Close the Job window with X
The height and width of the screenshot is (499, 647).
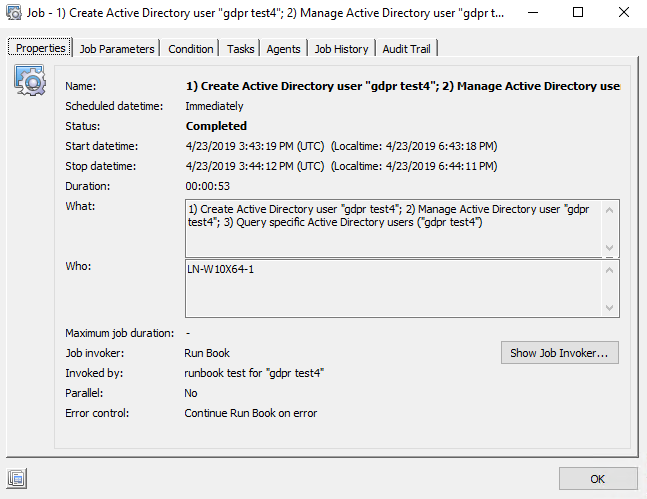point(624,14)
